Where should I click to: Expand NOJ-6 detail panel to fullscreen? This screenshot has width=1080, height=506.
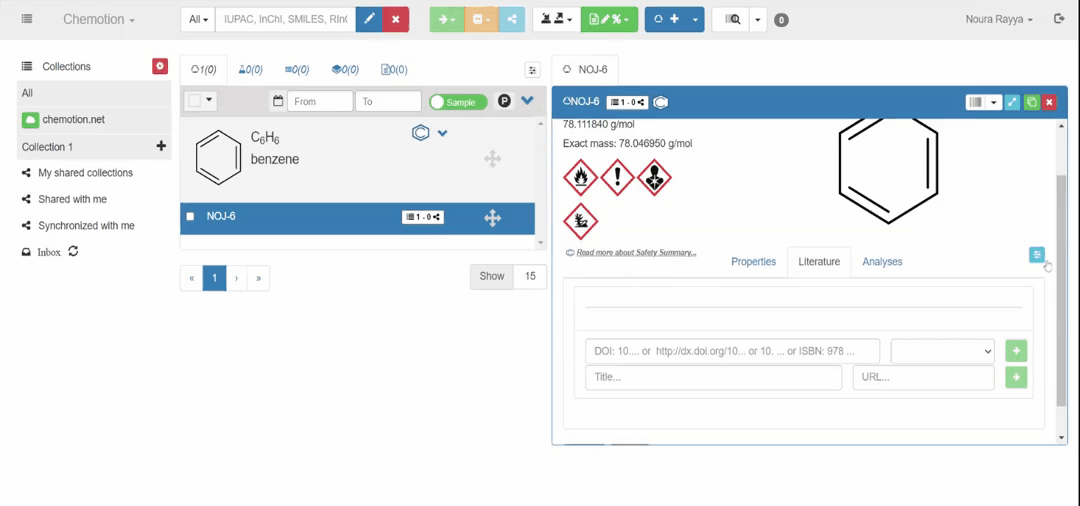1013,102
